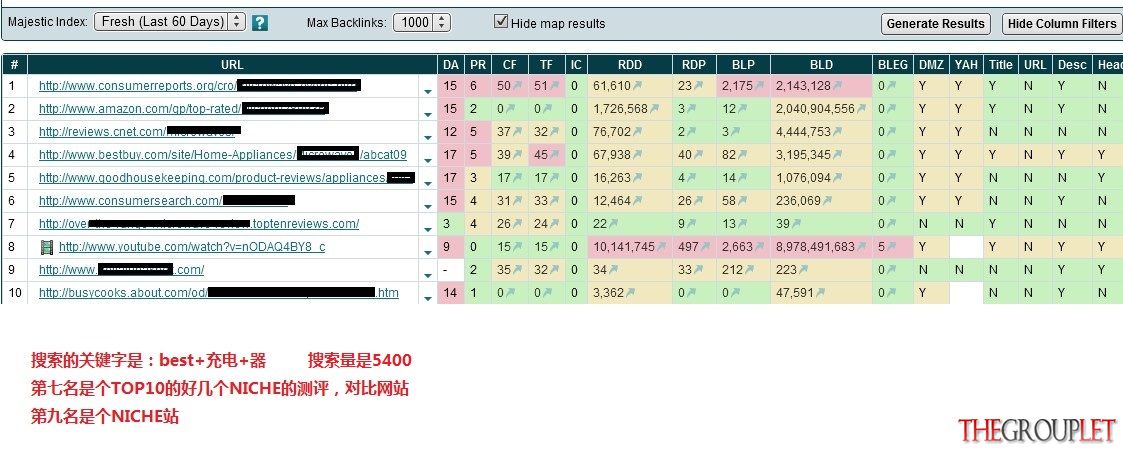Click arrow icon next to RDD 61,610
The height and width of the screenshot is (449, 1123).
(x=637, y=86)
